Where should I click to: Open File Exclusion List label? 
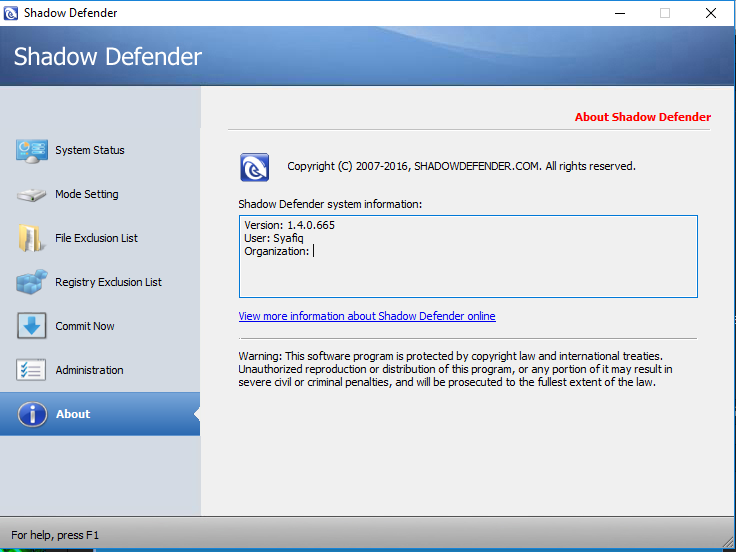(x=96, y=238)
